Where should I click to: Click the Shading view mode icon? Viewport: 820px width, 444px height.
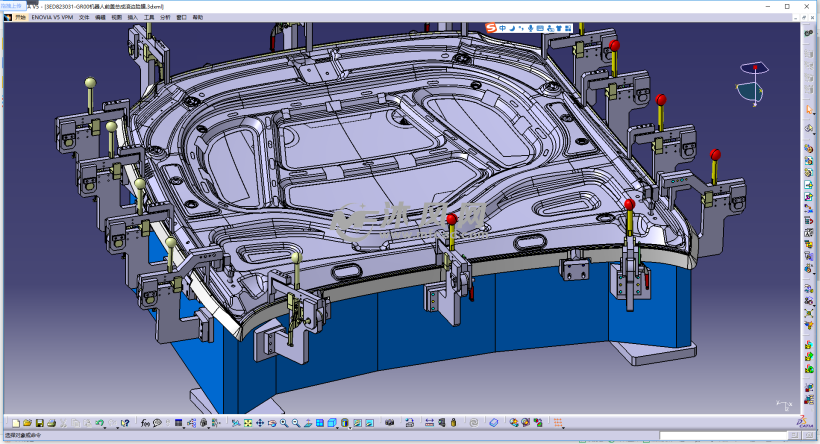[x=345, y=423]
